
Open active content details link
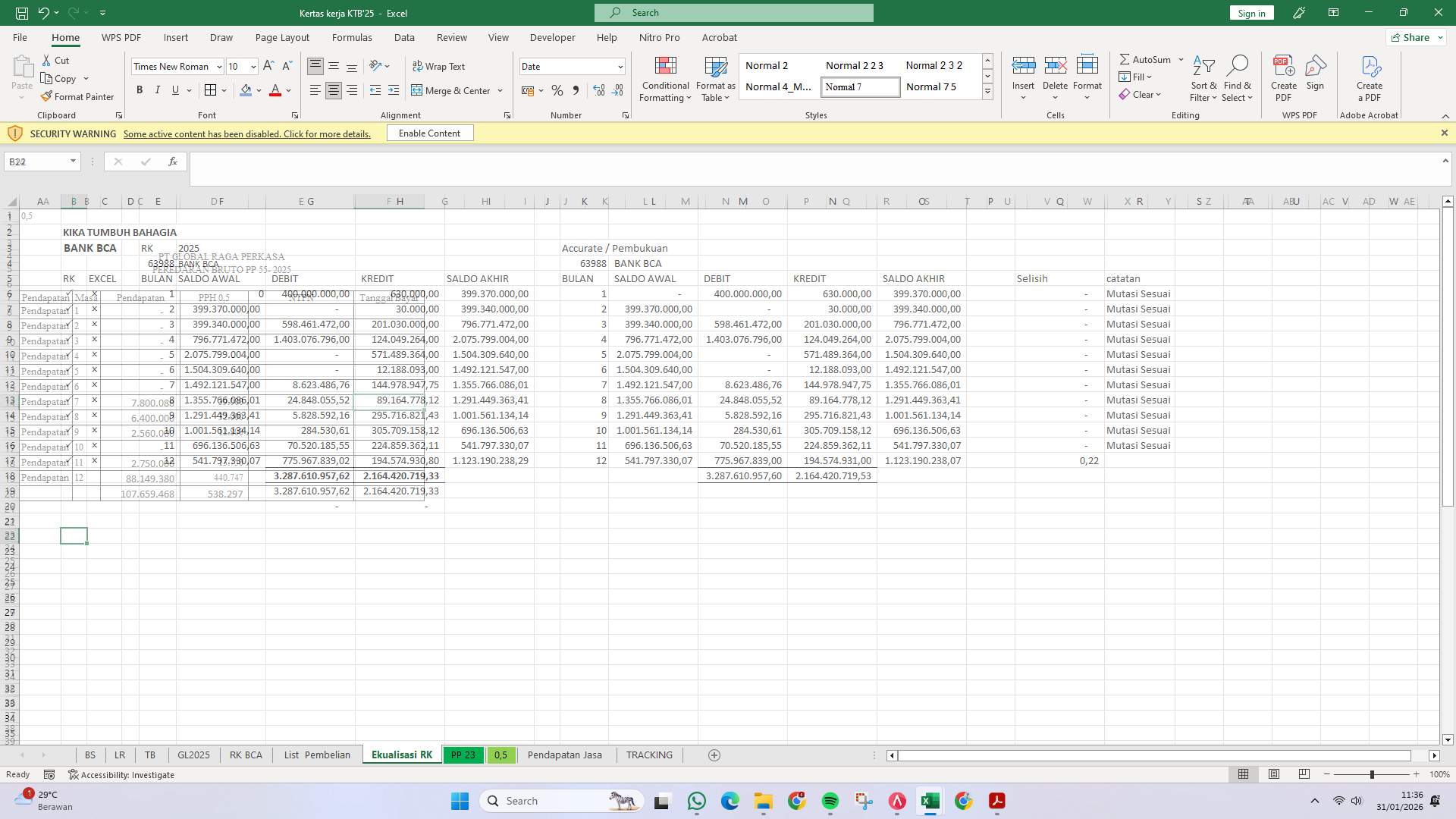246,133
